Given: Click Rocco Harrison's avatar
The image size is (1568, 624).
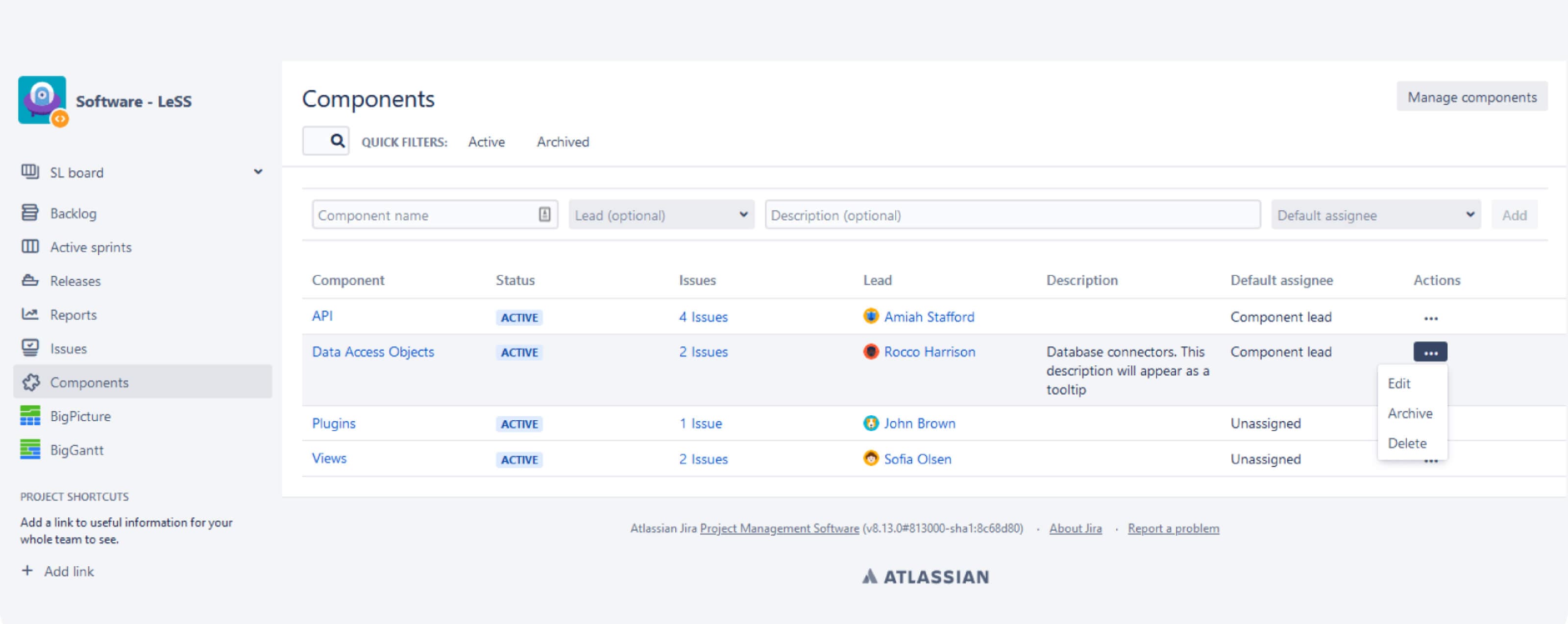Looking at the screenshot, I should pyautogui.click(x=871, y=352).
